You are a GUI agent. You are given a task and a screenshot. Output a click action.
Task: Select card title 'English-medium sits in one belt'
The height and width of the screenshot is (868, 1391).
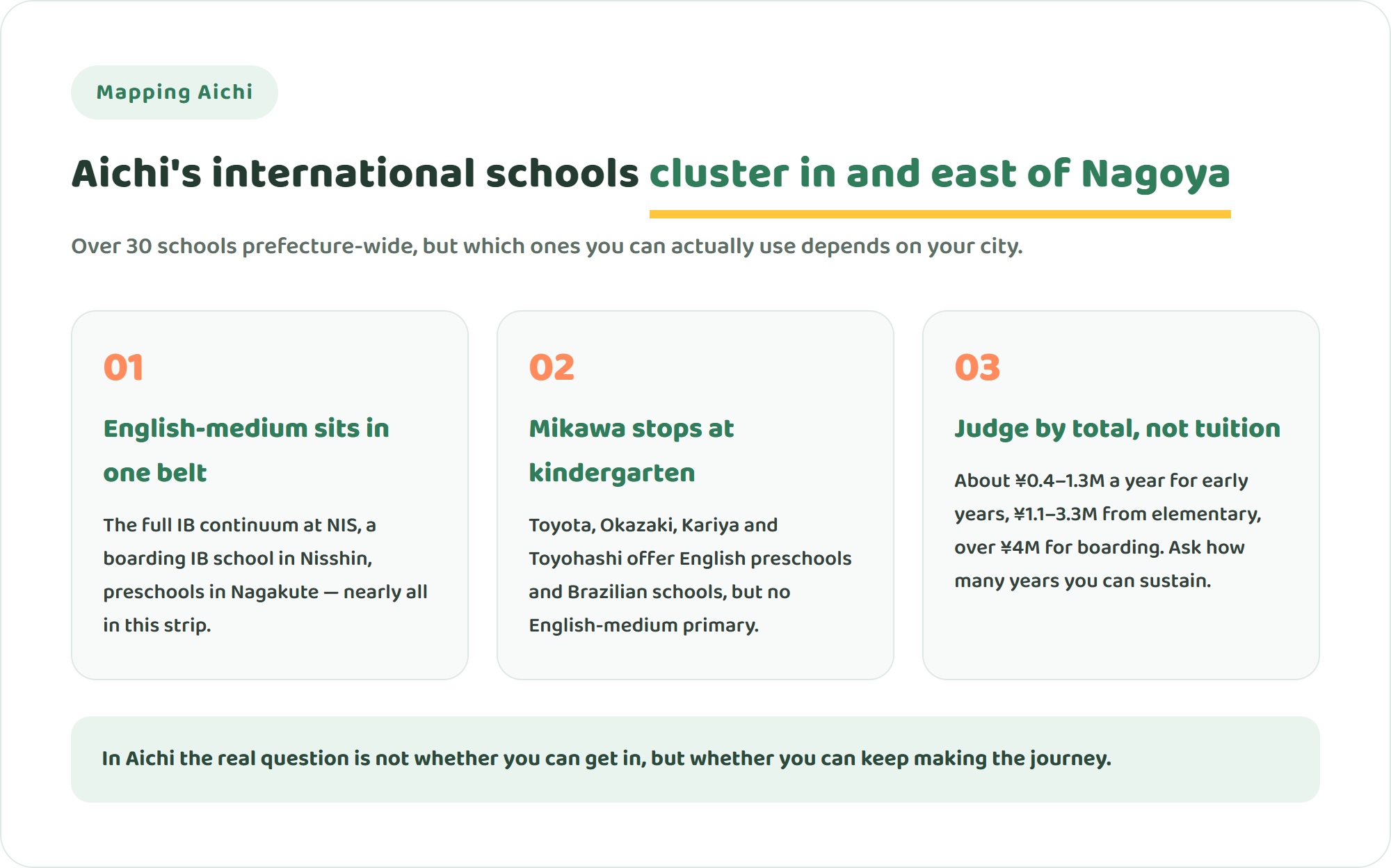click(246, 450)
